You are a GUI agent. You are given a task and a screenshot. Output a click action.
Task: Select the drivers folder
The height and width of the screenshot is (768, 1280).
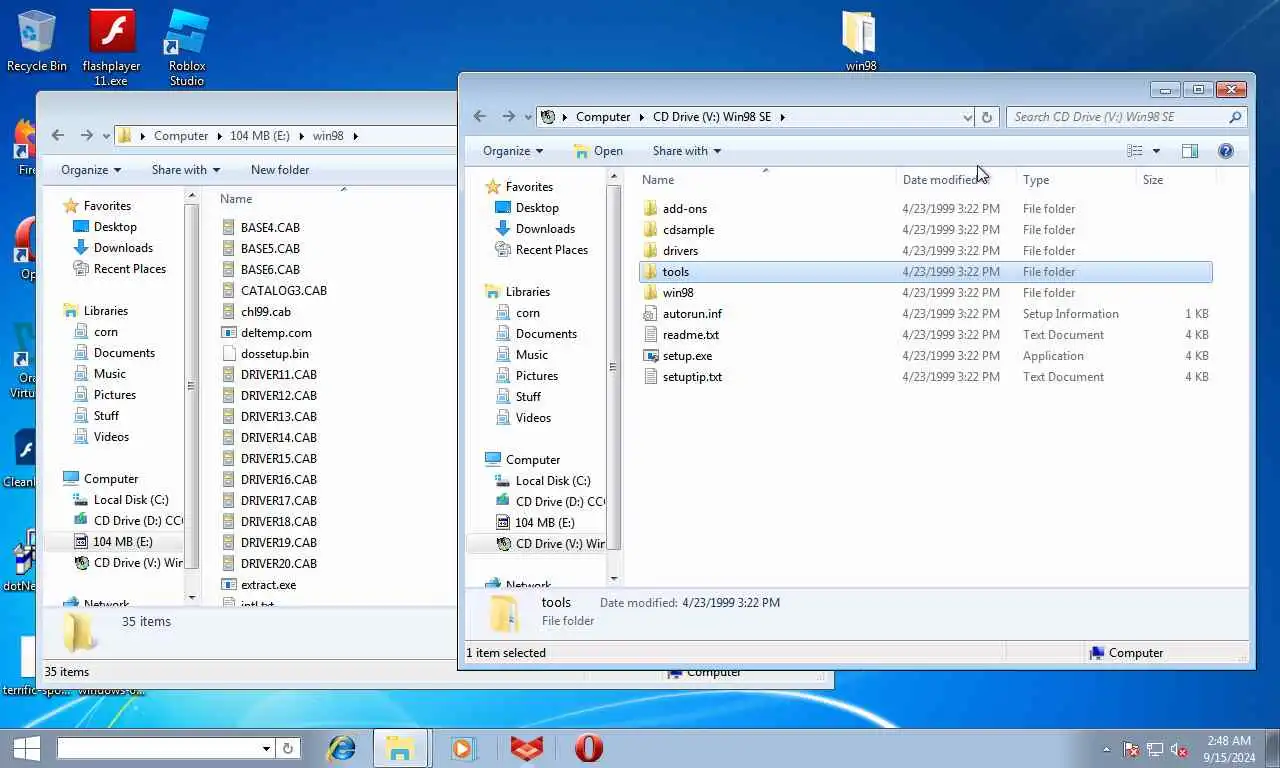pos(680,251)
